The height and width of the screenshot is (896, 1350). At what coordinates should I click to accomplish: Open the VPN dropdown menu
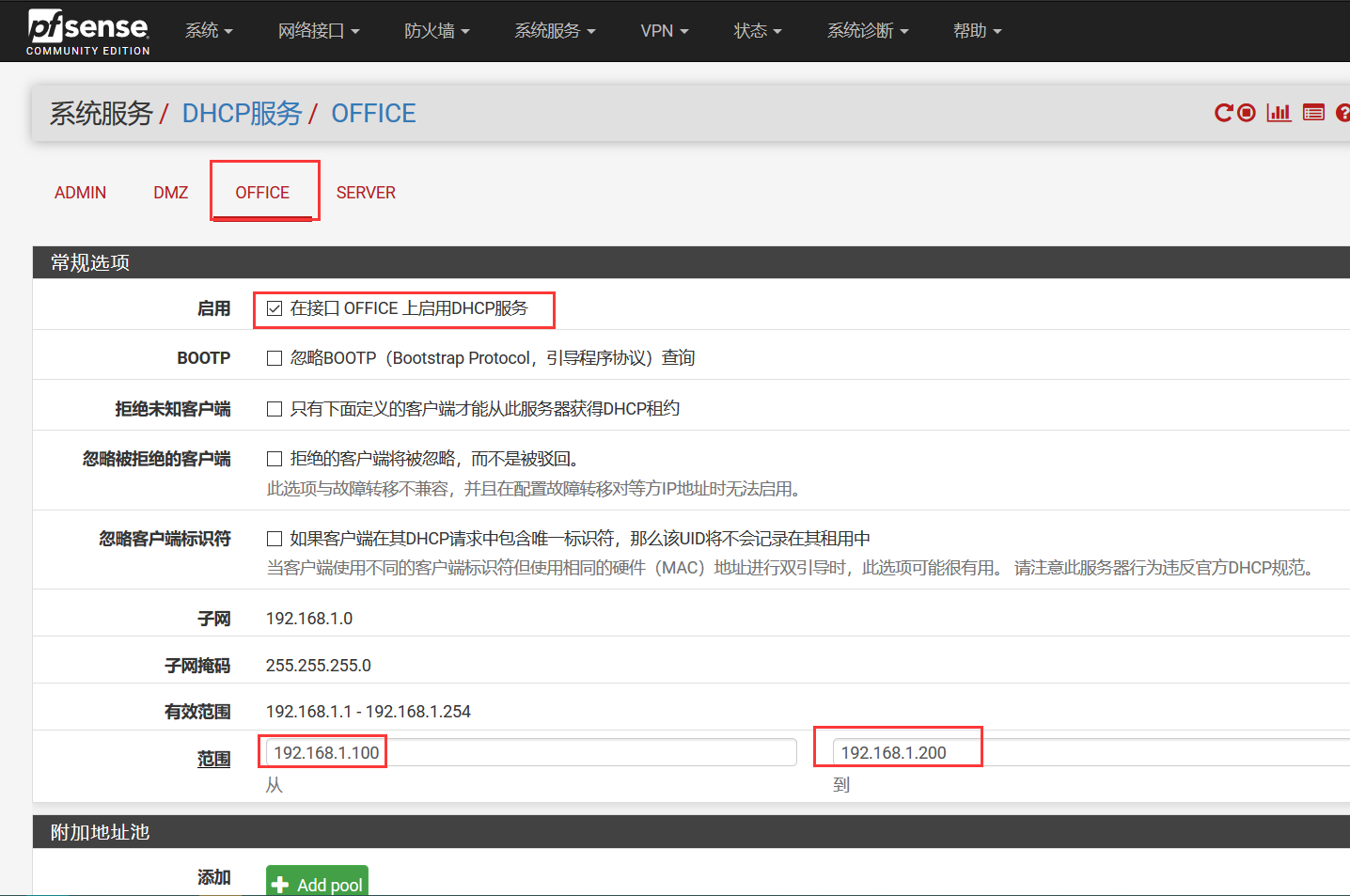click(665, 31)
